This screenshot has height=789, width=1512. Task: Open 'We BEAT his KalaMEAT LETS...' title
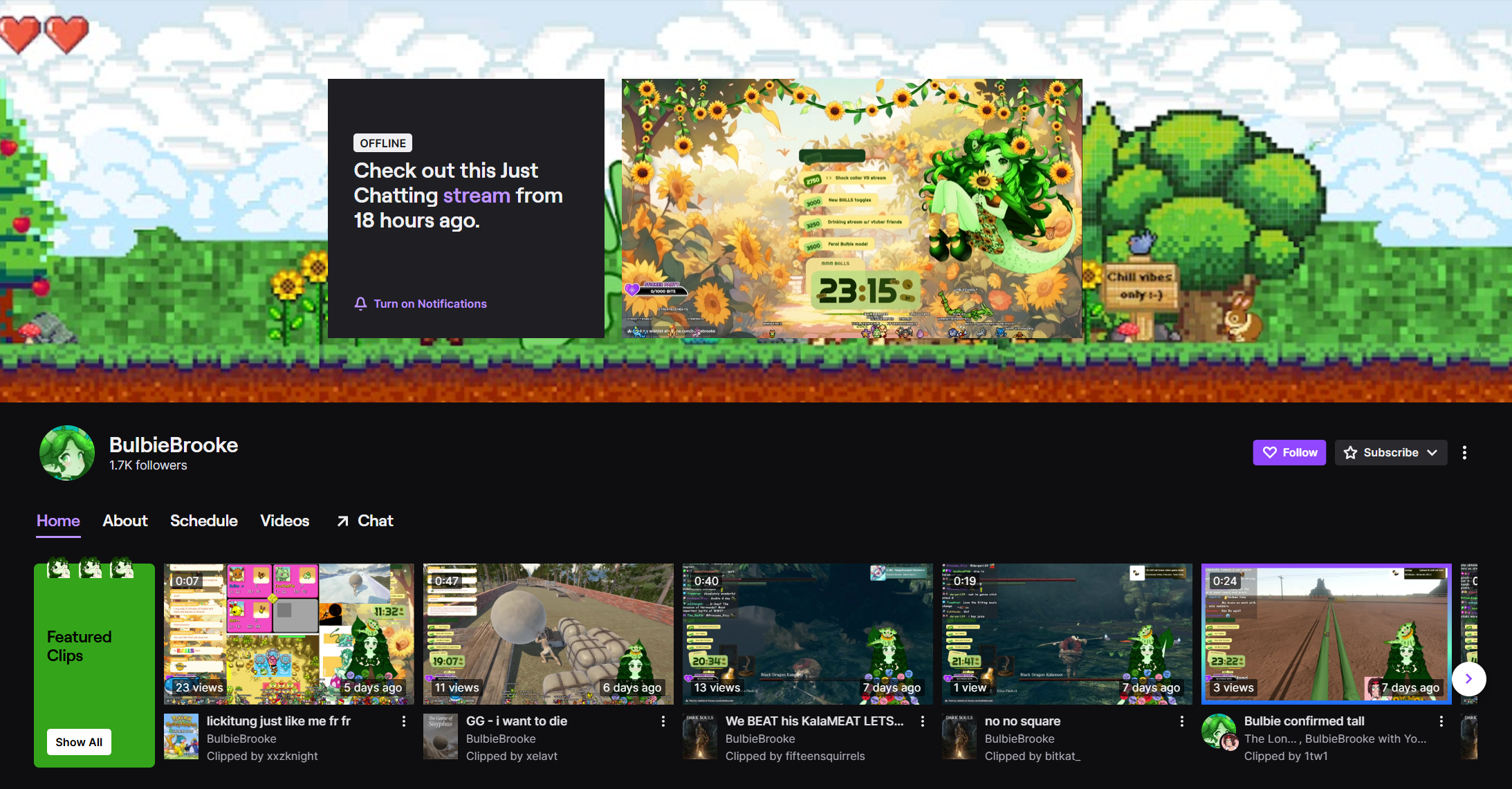click(815, 721)
